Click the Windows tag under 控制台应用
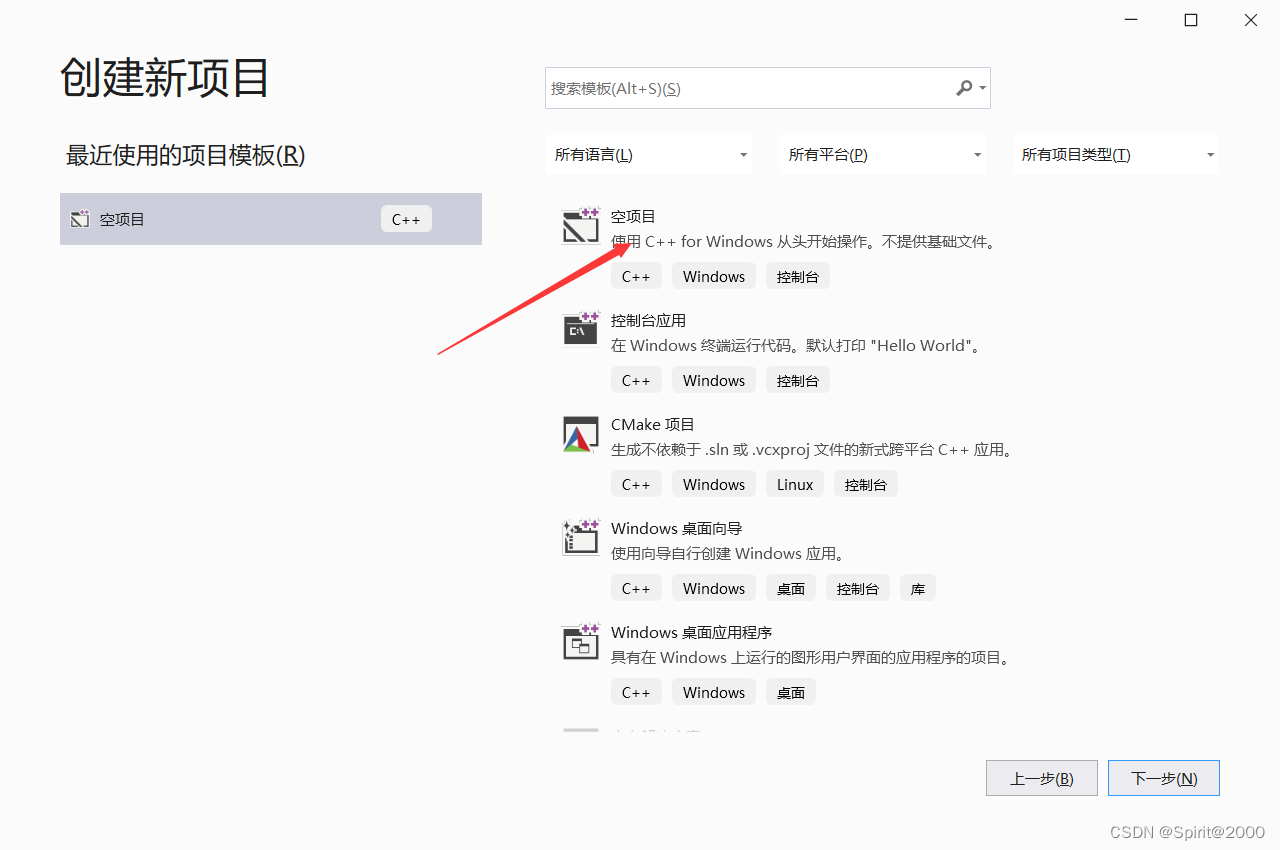The image size is (1280, 850). pyautogui.click(x=714, y=380)
